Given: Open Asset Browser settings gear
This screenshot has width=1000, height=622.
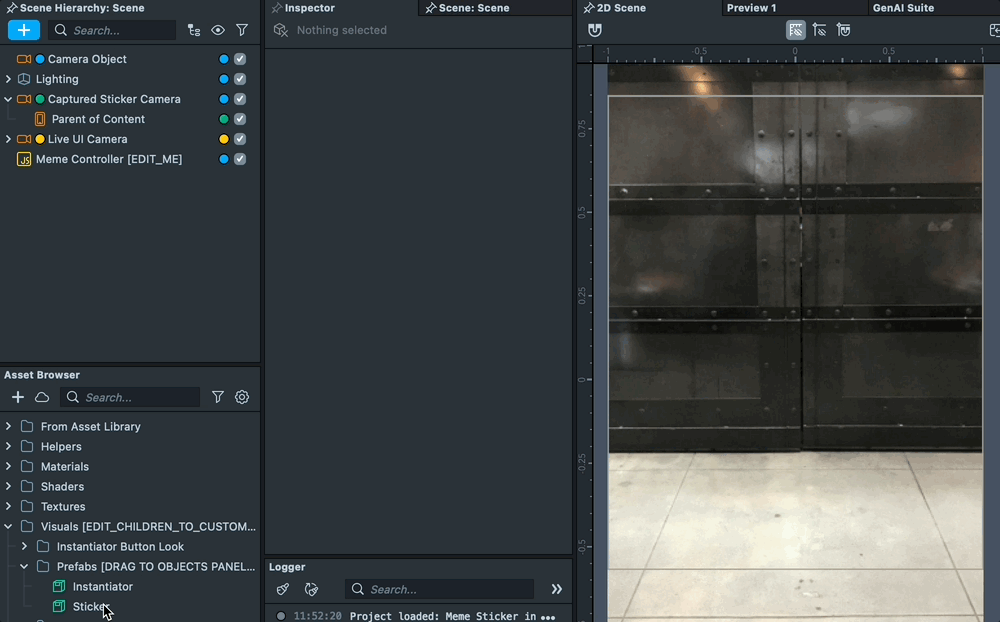Looking at the screenshot, I should [x=242, y=397].
